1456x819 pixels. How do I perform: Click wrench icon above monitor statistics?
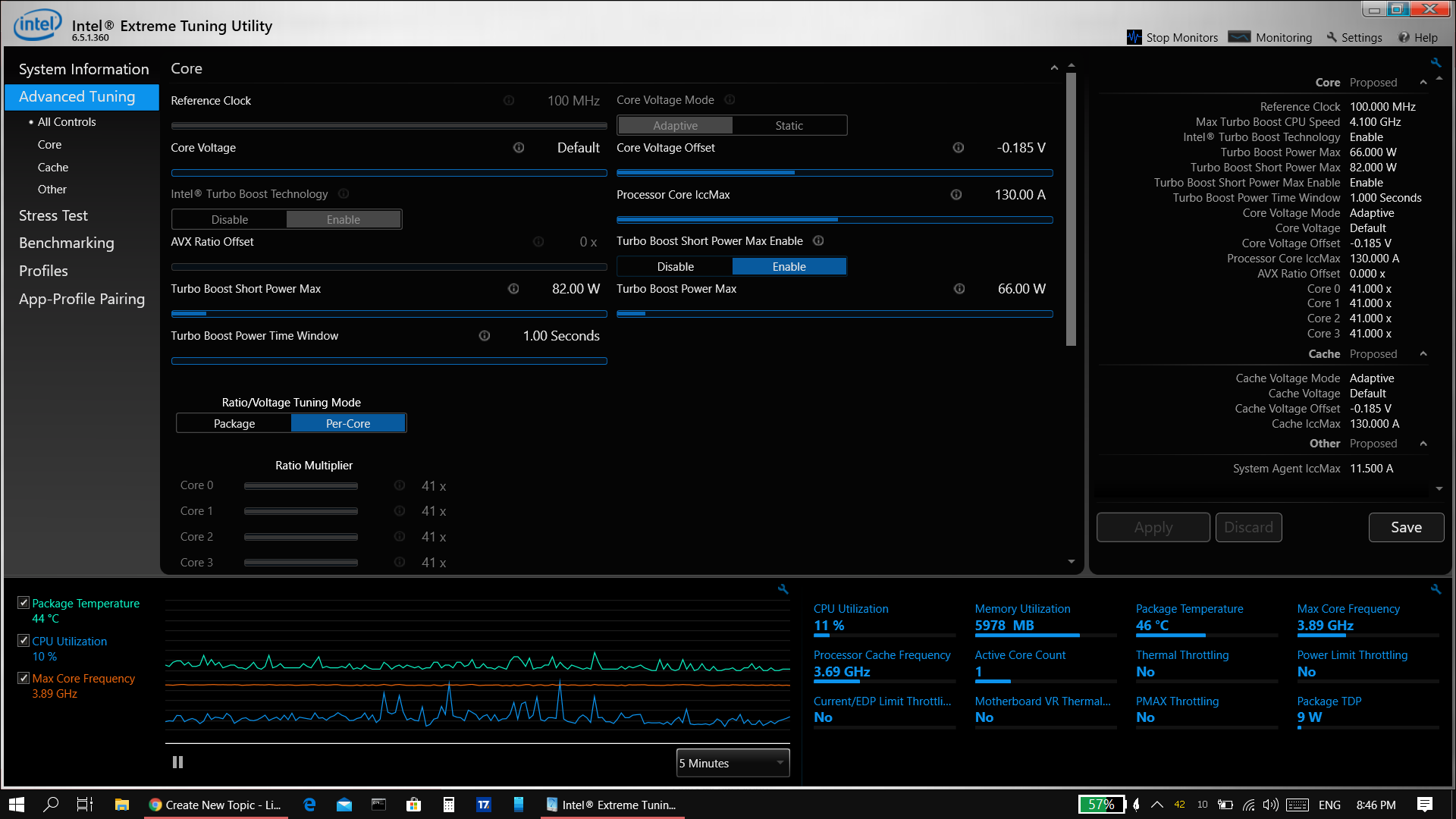[1436, 589]
